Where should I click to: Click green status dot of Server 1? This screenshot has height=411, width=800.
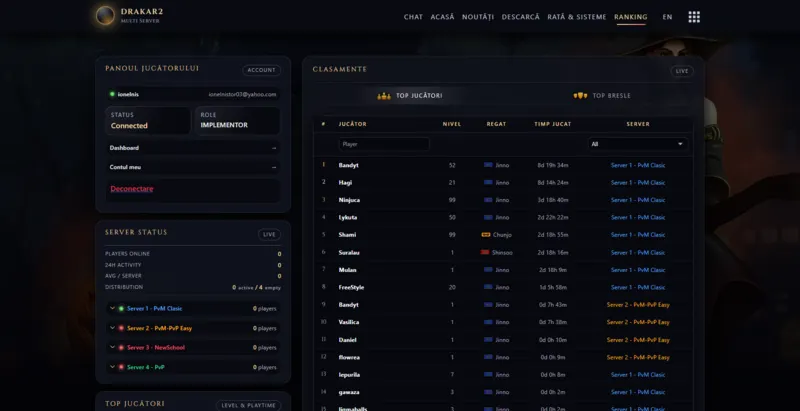coord(121,309)
